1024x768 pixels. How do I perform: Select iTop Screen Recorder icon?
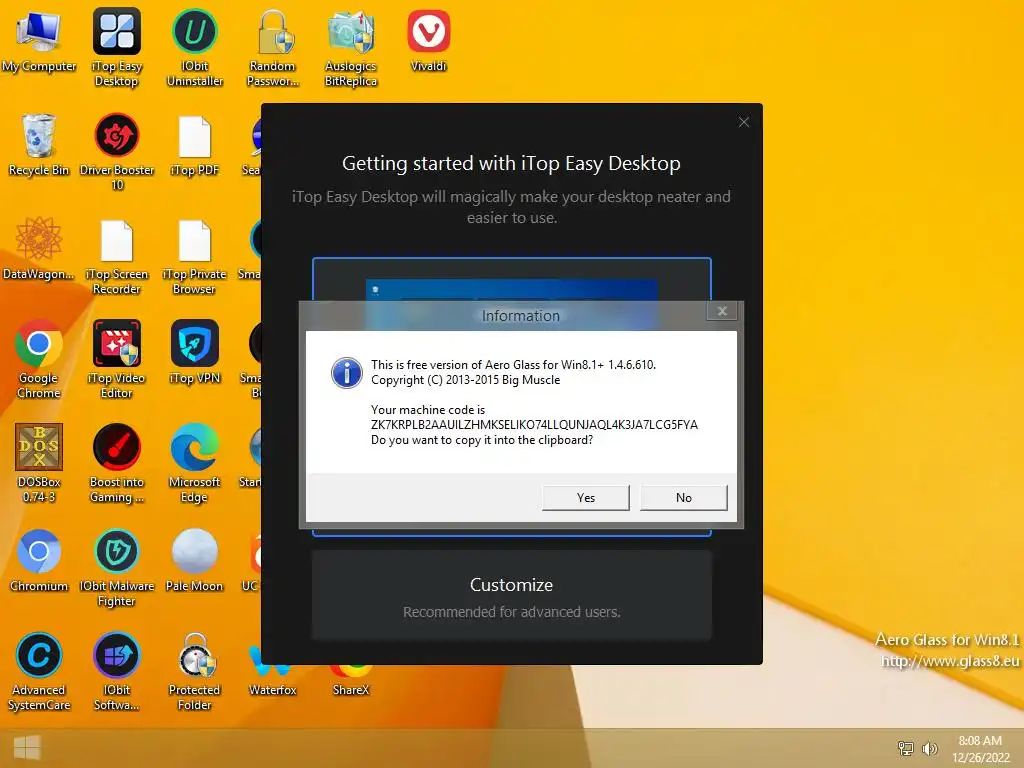pos(116,257)
